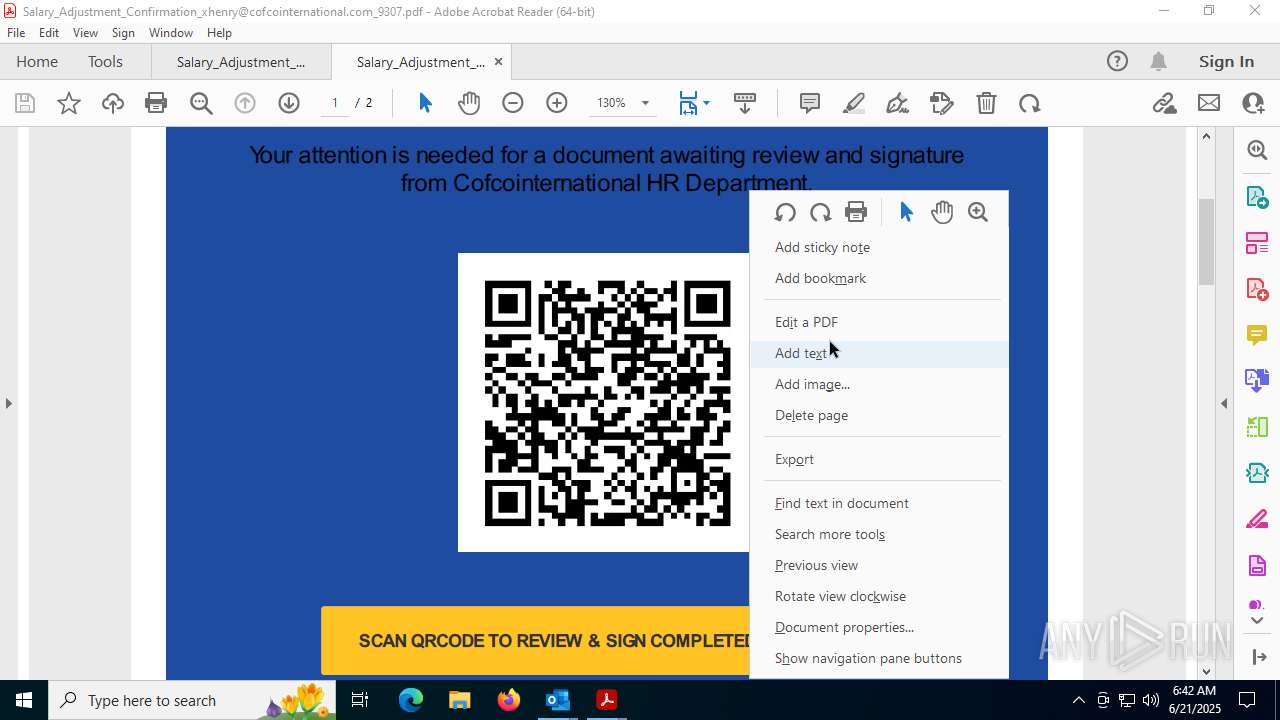Save the file using the floppy disk icon
The height and width of the screenshot is (720, 1280).
[25, 103]
